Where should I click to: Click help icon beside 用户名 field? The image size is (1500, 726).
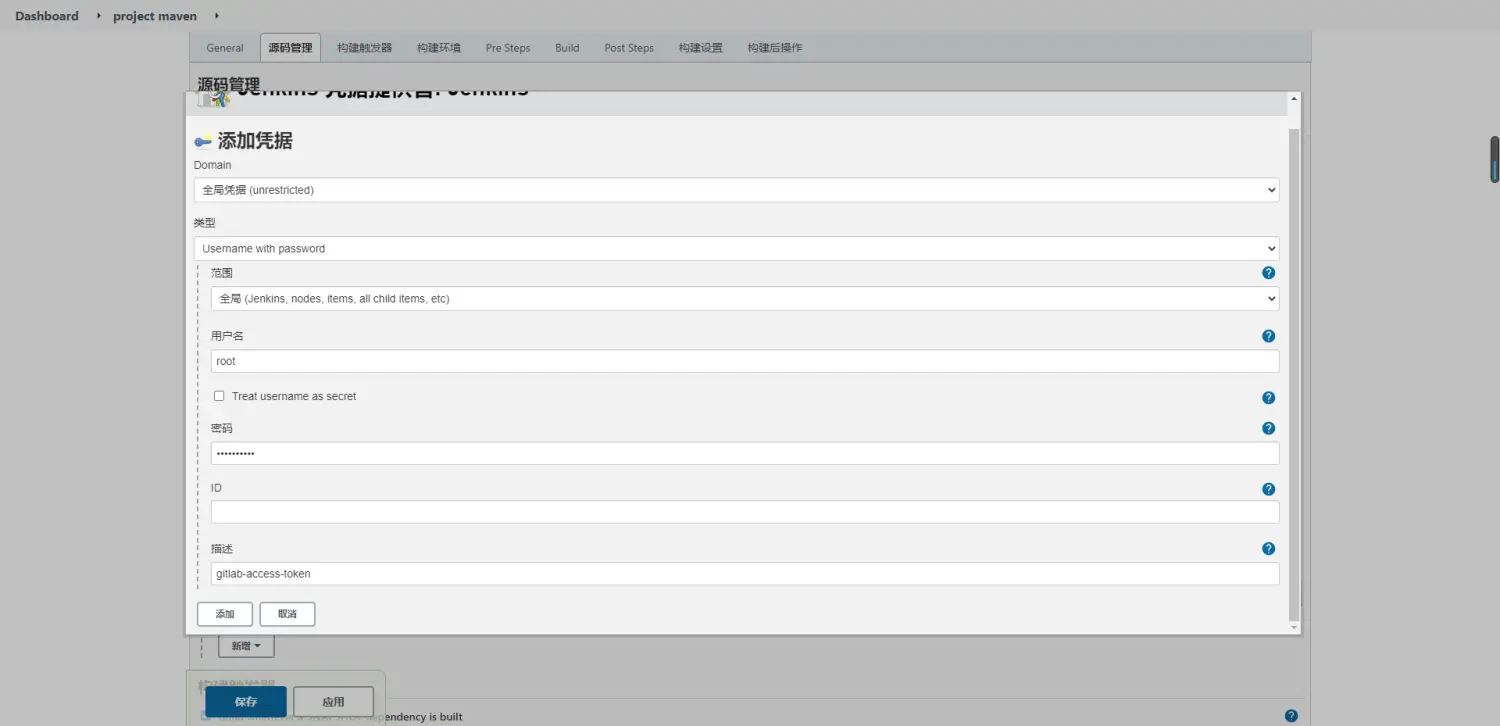(1268, 336)
